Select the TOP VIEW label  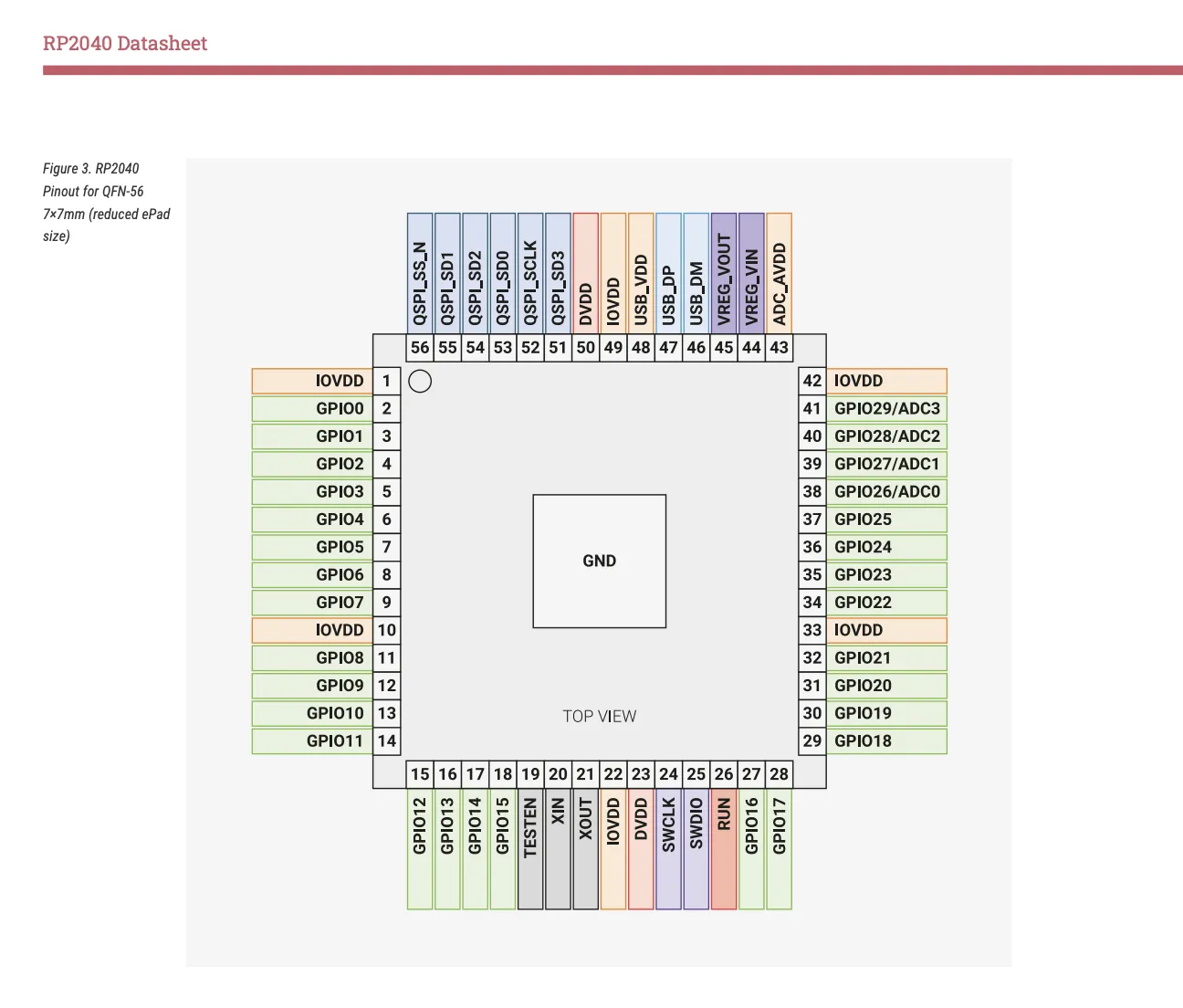pyautogui.click(x=599, y=716)
